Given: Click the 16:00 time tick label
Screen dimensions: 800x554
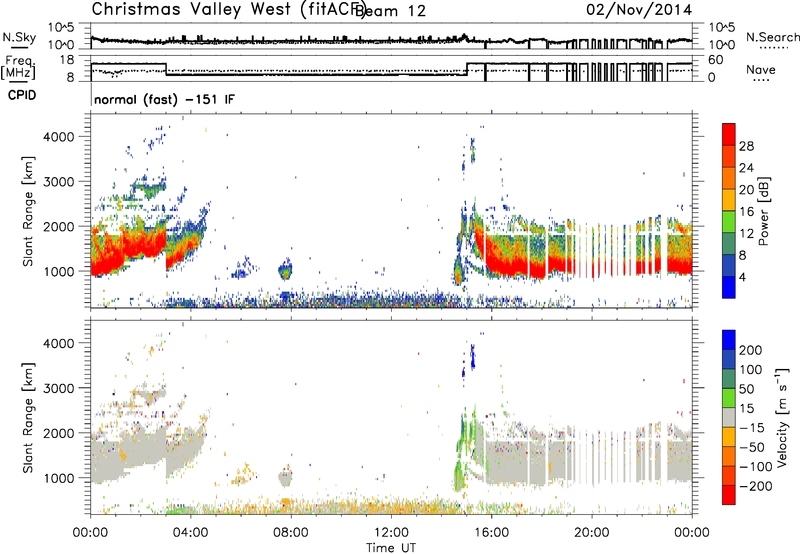Looking at the screenshot, I should click(x=491, y=533).
